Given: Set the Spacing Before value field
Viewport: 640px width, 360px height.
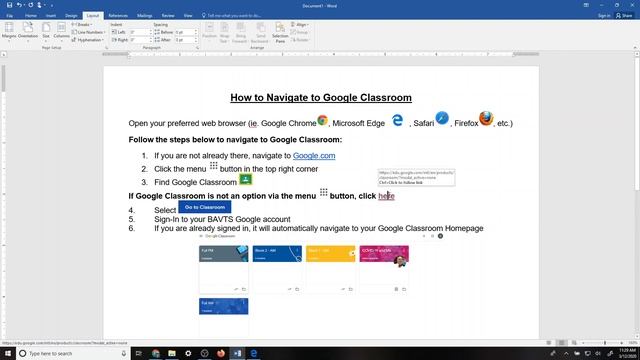Looking at the screenshot, I should [186, 32].
